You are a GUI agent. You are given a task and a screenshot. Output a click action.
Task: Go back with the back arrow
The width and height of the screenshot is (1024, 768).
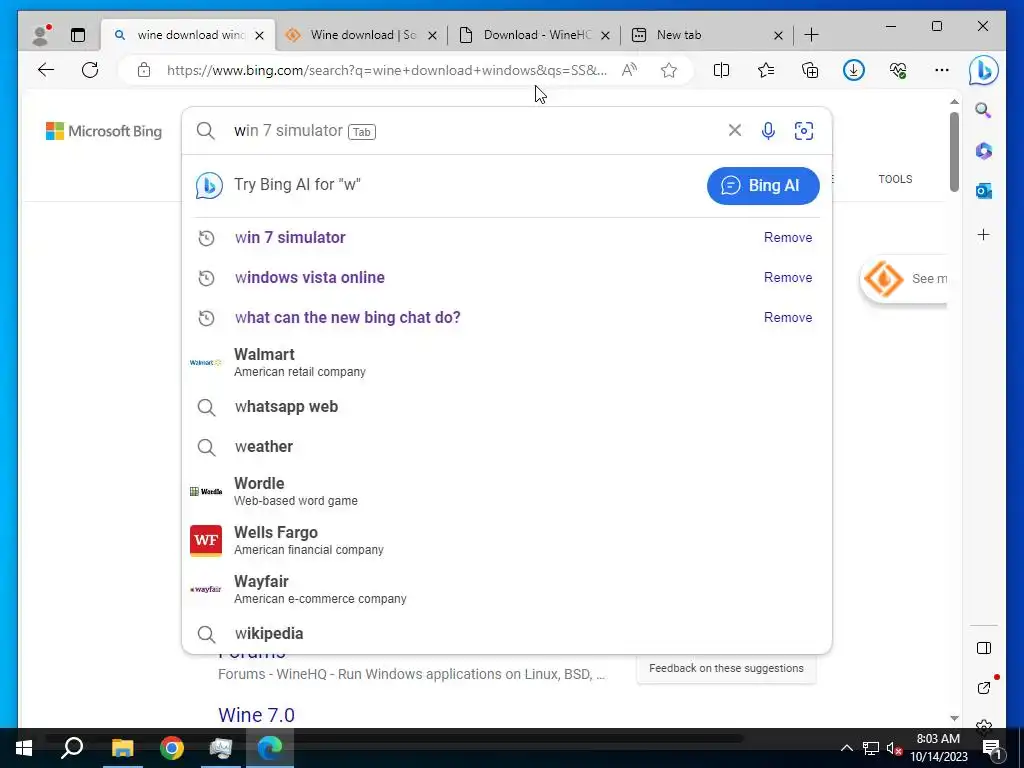(46, 70)
